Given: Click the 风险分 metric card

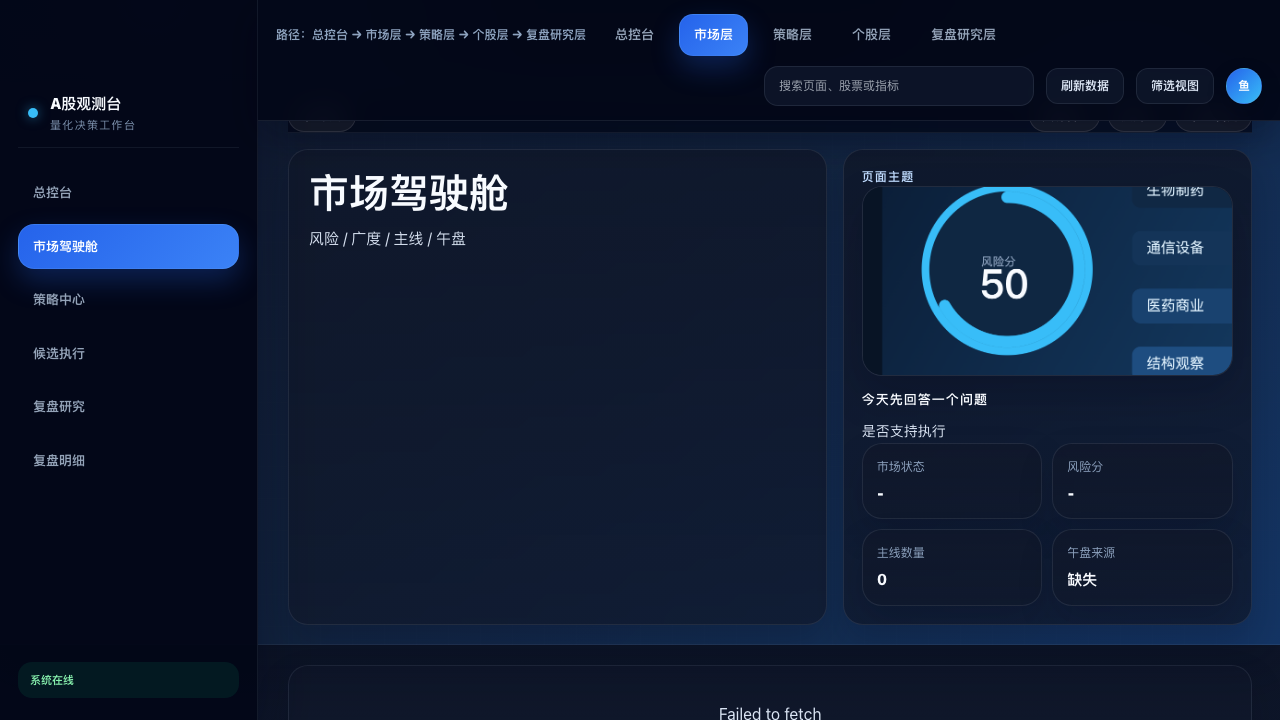Looking at the screenshot, I should [x=1142, y=481].
